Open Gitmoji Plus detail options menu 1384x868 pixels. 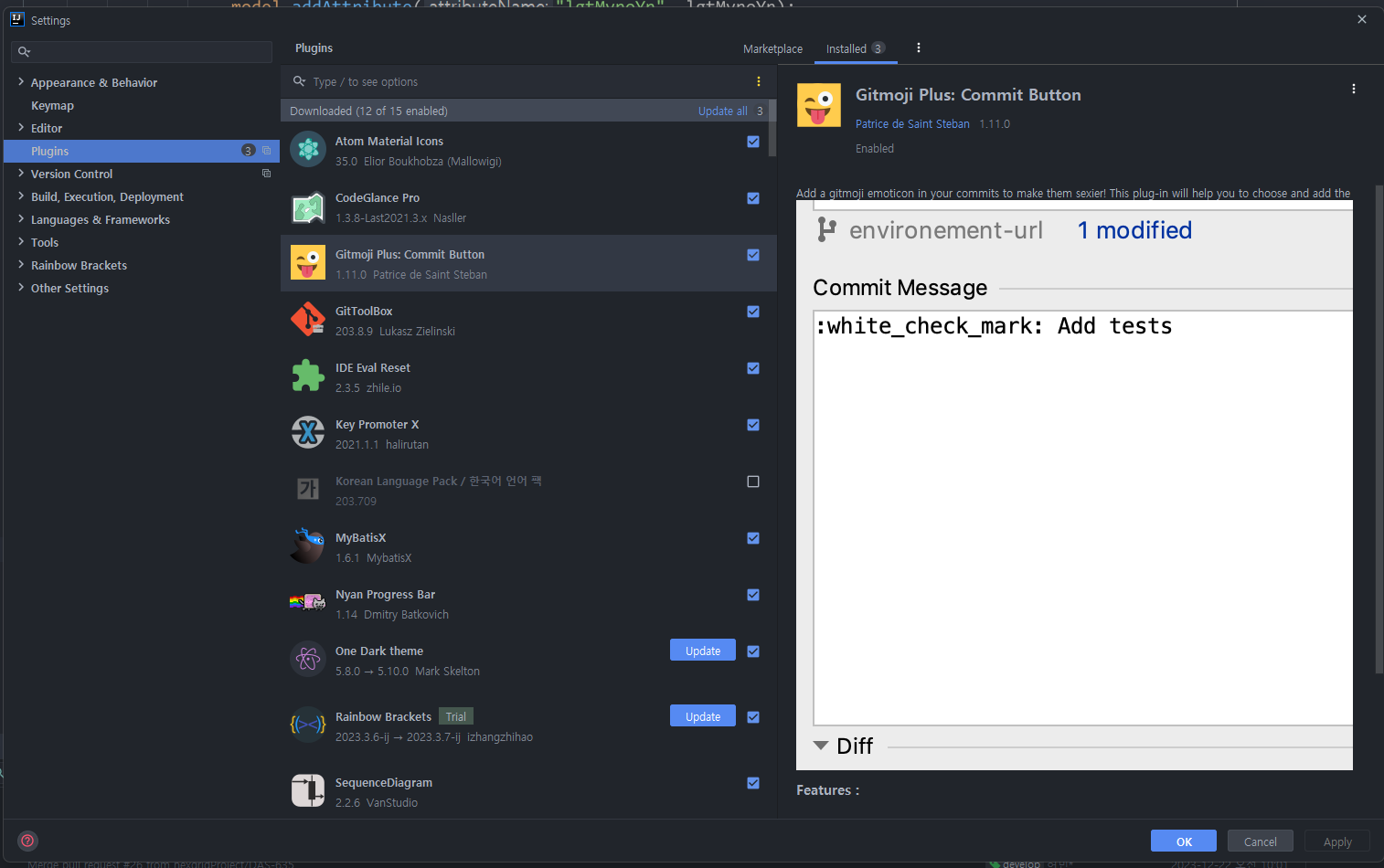click(x=1354, y=89)
